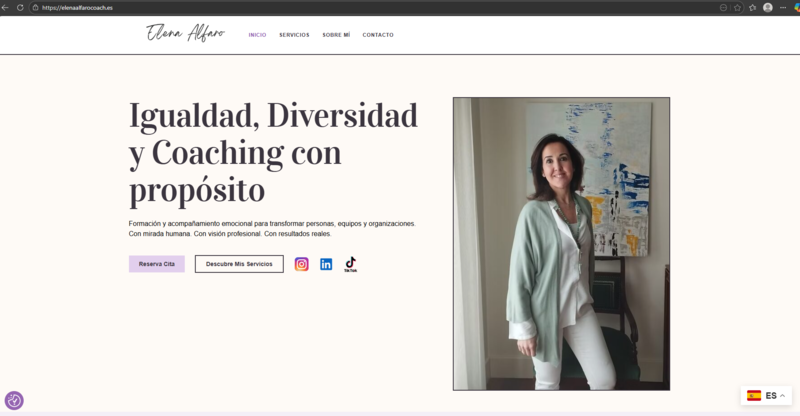Open the Instagram profile icon
Screen dimensions: 800x416
[301, 264]
